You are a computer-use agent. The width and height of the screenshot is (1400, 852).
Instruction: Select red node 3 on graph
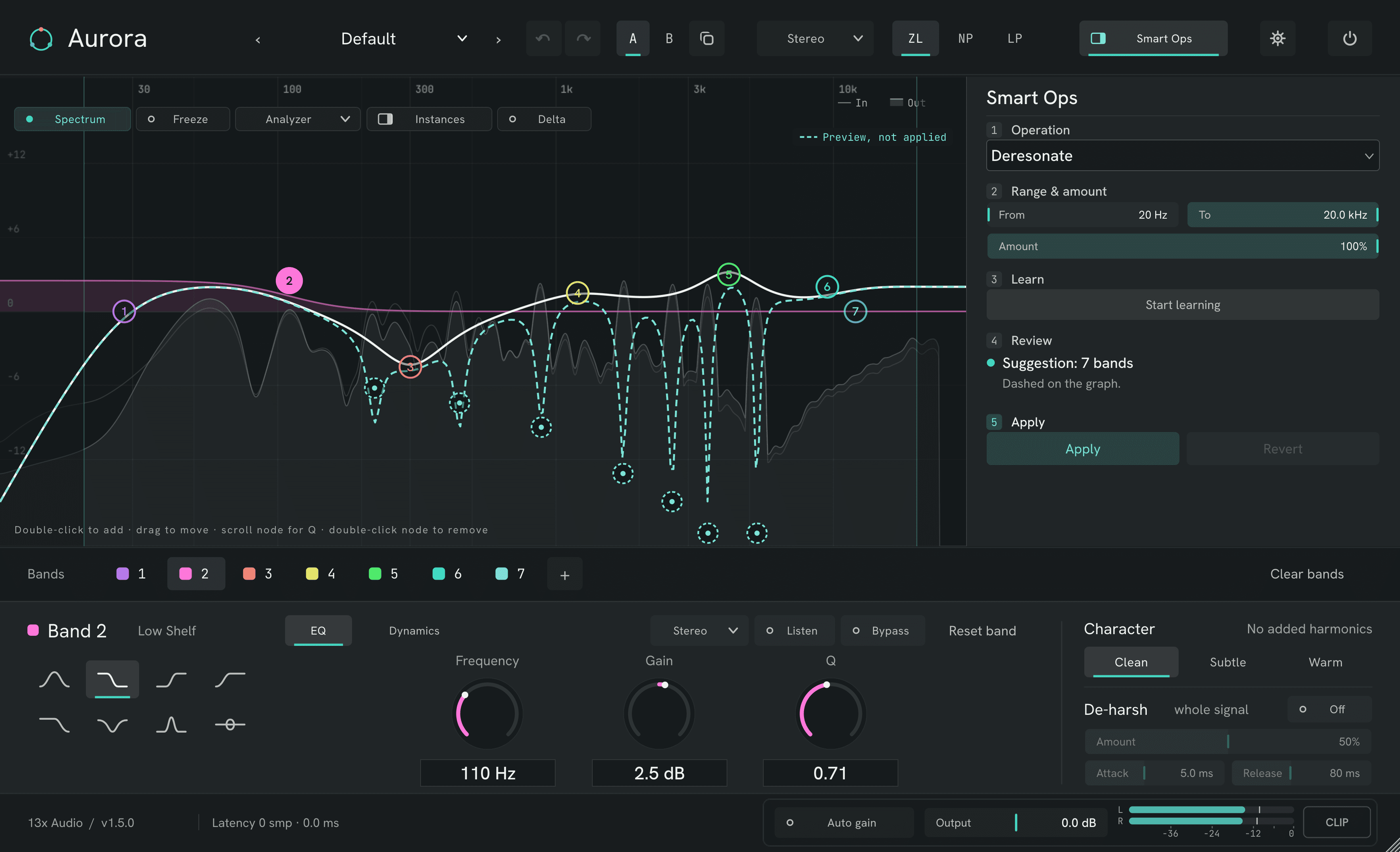click(410, 367)
